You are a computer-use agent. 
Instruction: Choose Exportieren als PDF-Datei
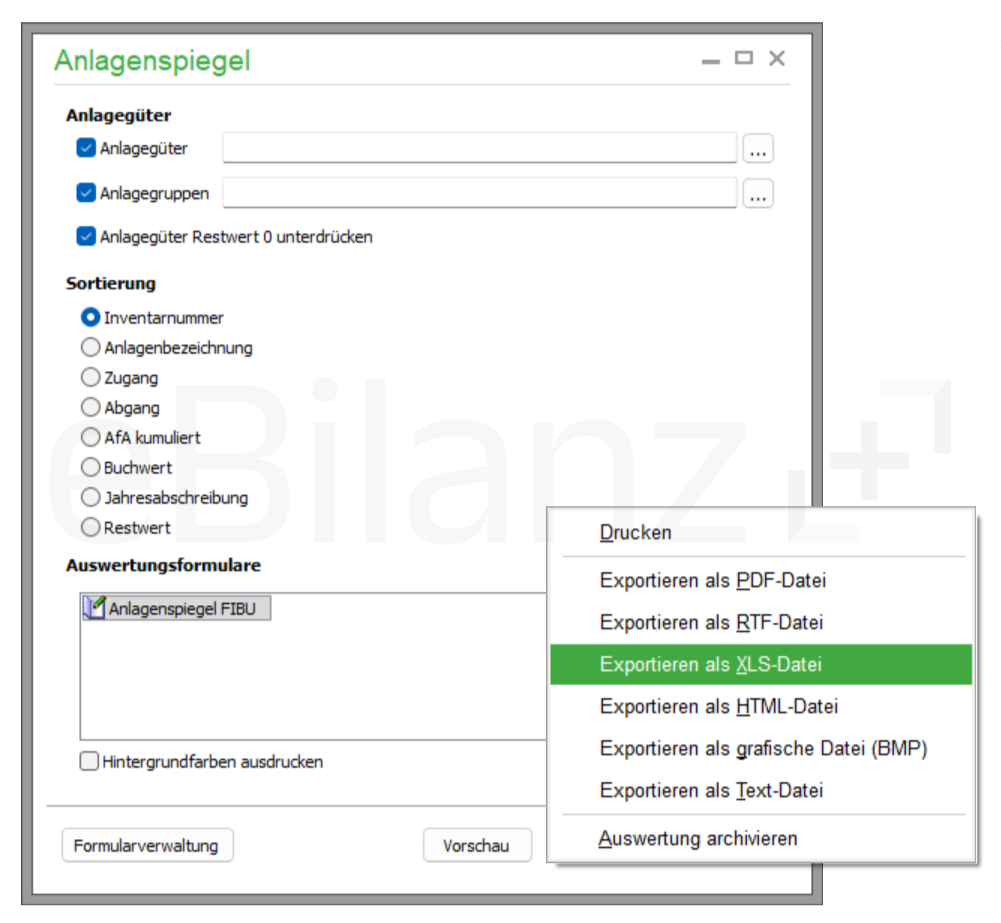point(761,580)
